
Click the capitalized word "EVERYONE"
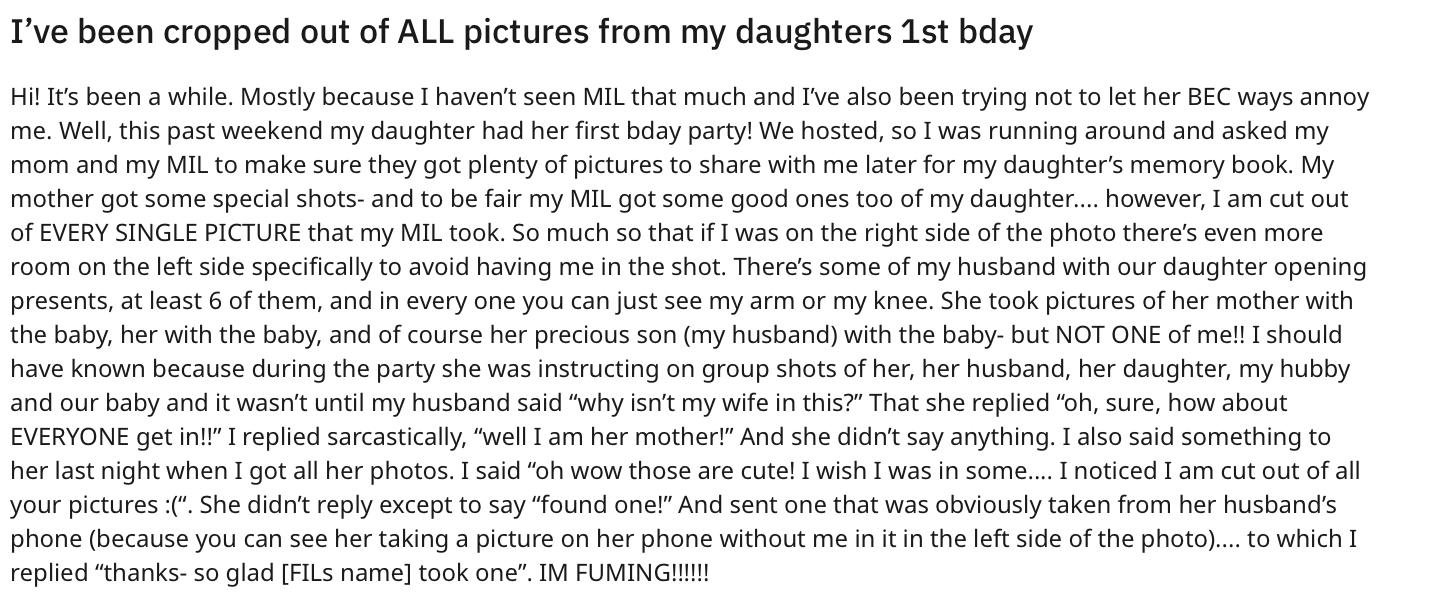[x=70, y=437]
